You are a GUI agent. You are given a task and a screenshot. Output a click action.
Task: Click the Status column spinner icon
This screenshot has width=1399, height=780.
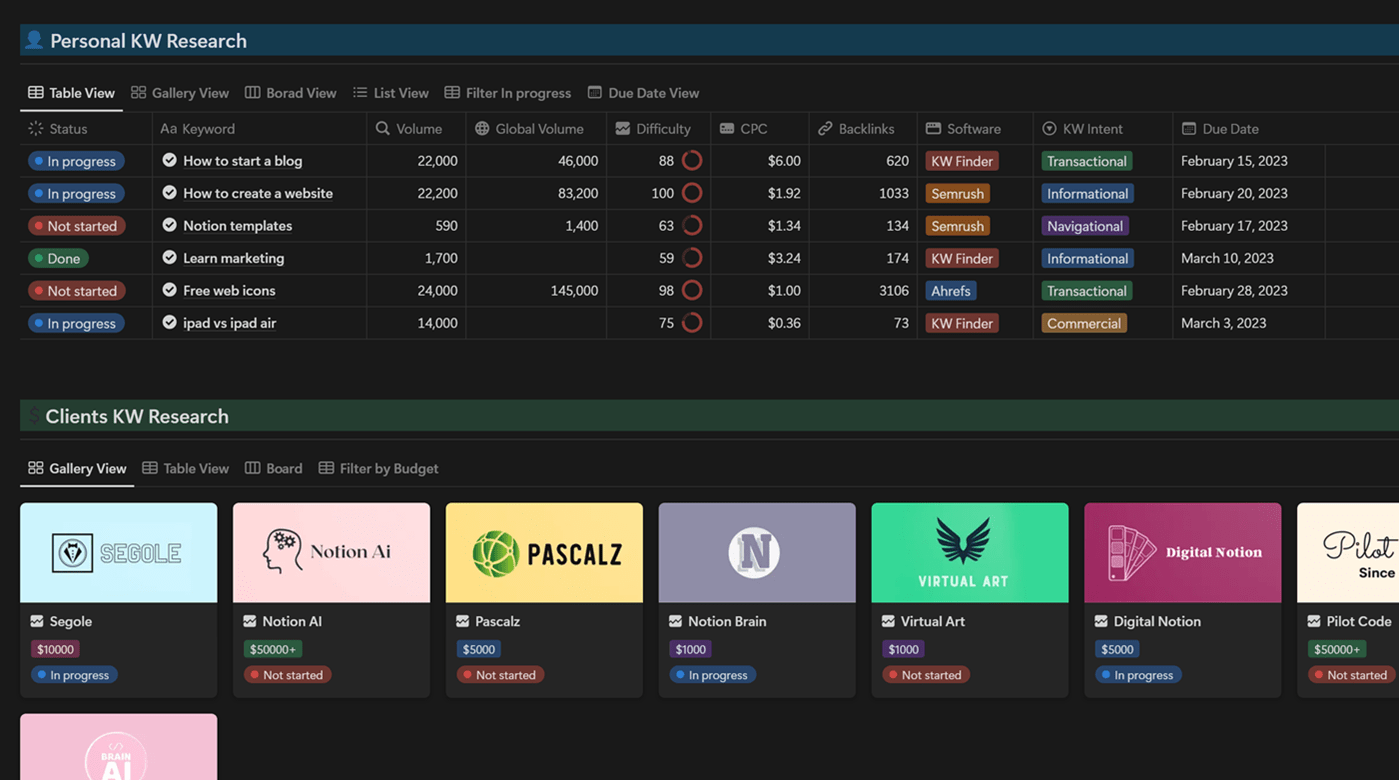[x=36, y=129]
